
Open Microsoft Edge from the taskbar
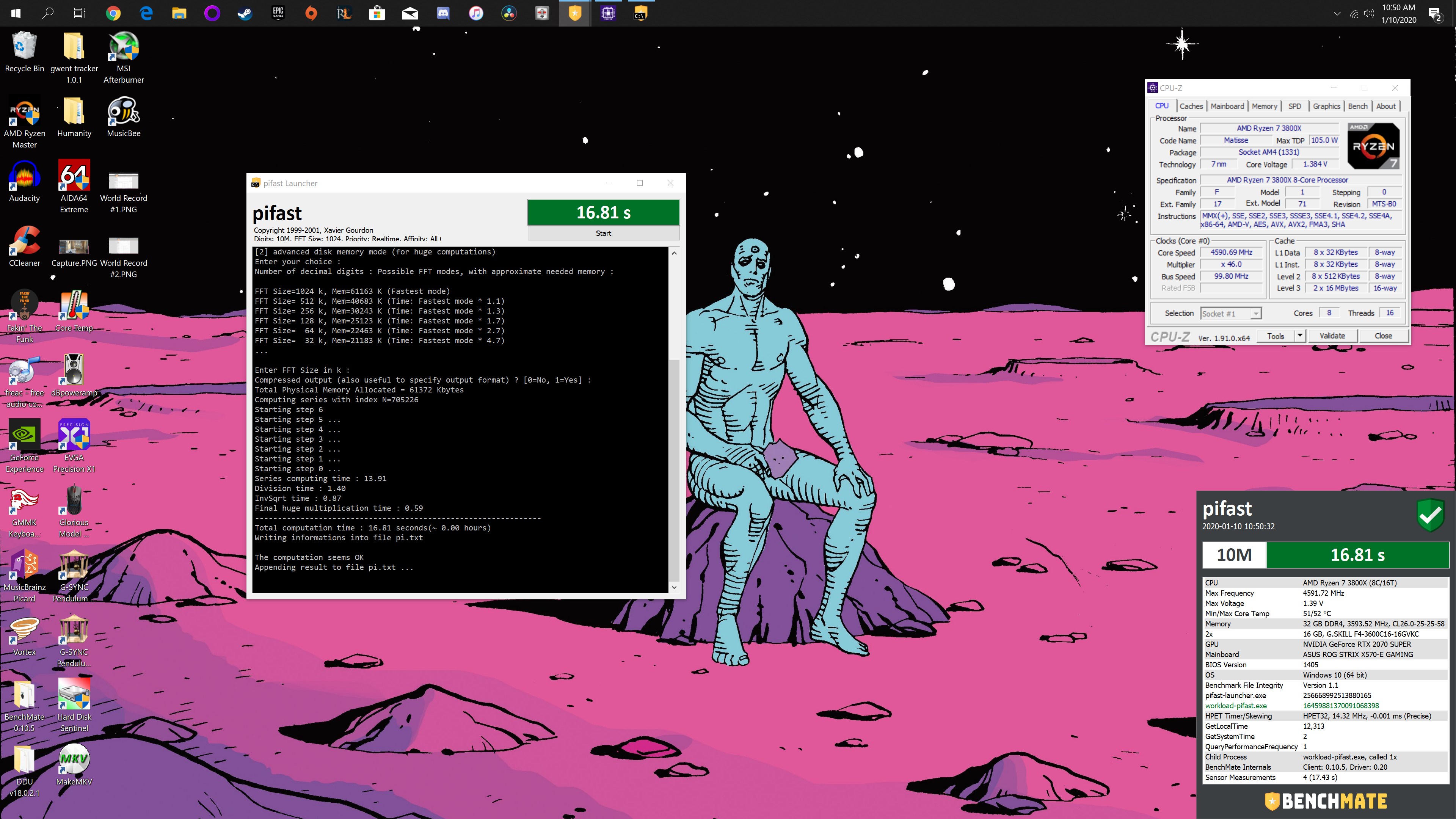[146, 13]
